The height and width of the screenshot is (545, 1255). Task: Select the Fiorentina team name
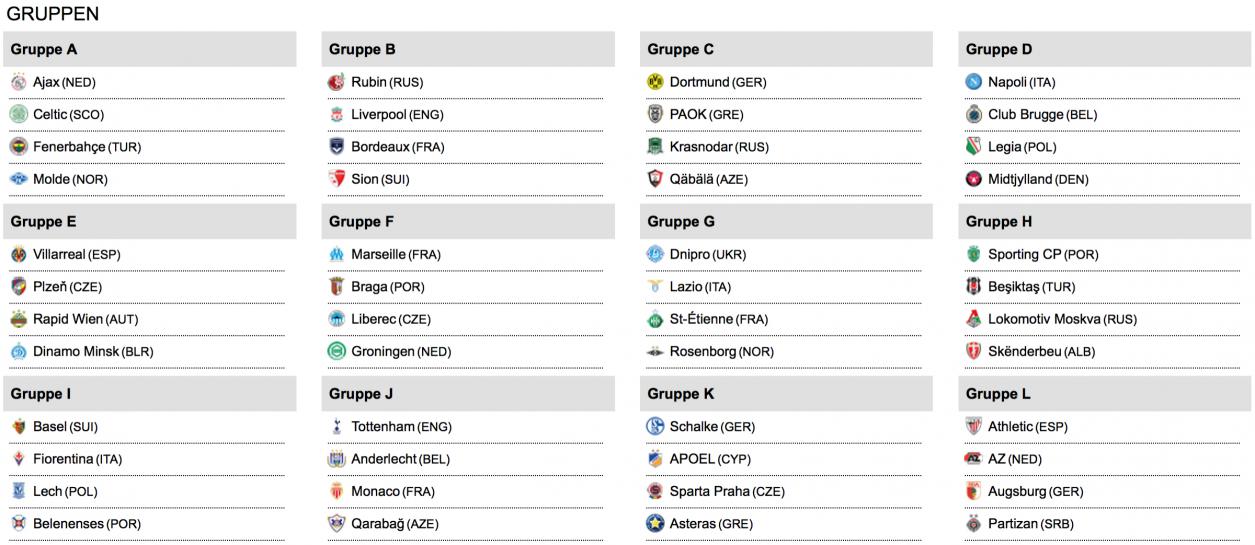click(63, 459)
